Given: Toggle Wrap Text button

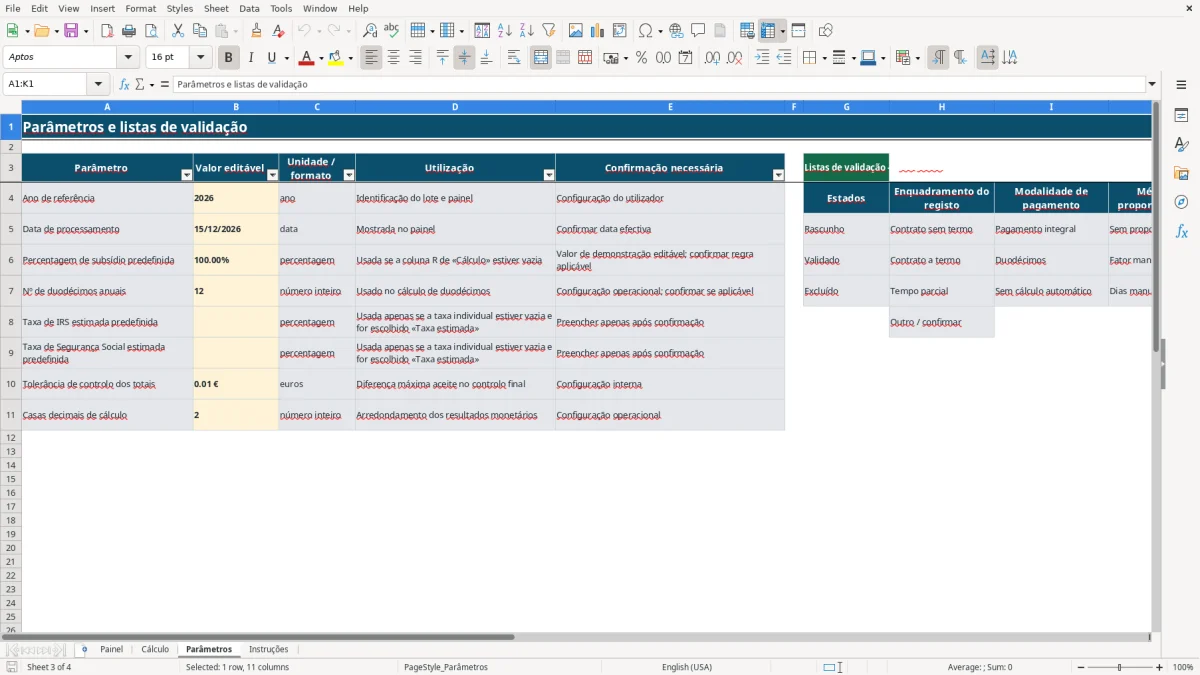Looking at the screenshot, I should point(514,58).
